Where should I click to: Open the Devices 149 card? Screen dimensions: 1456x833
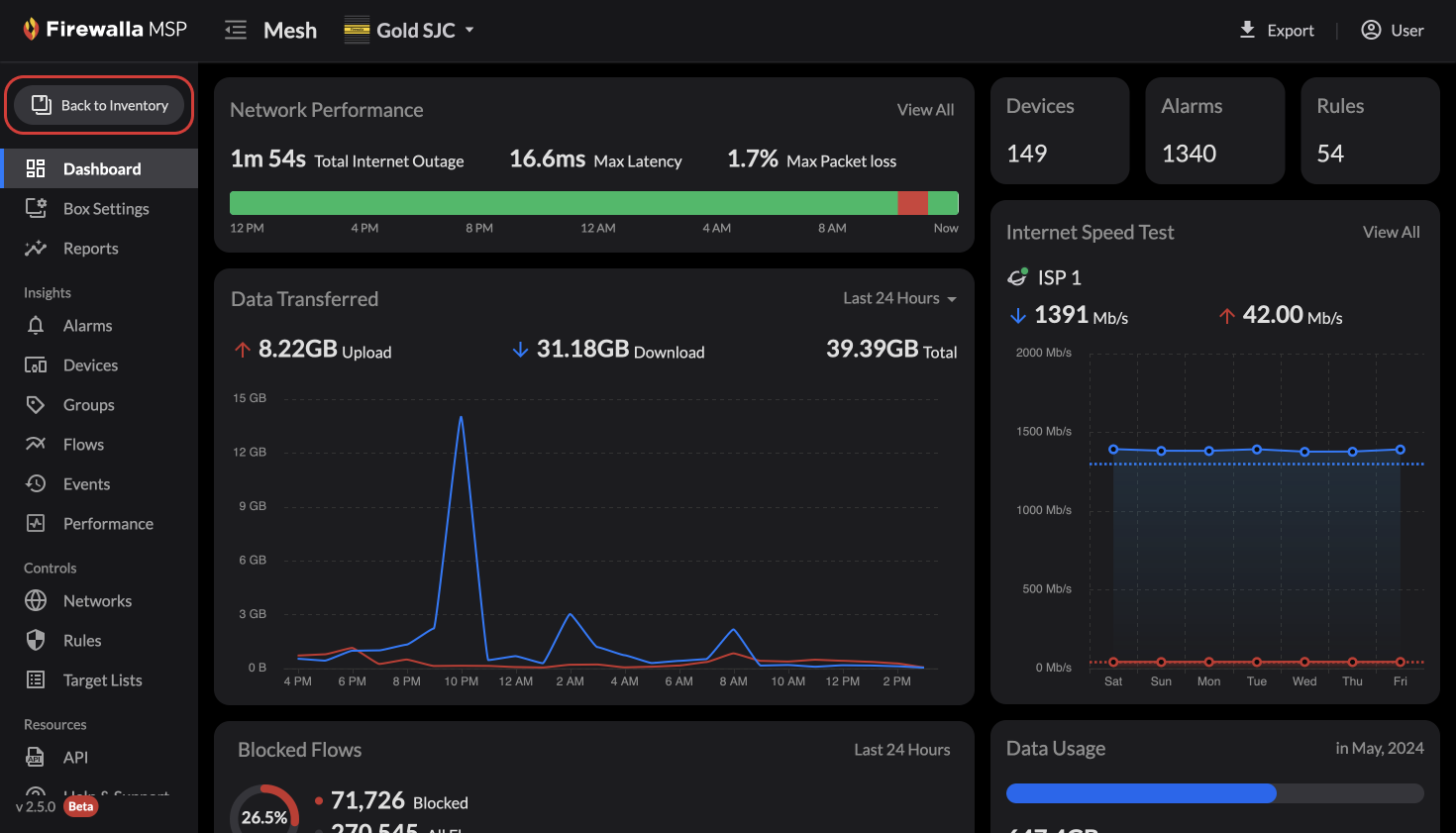tap(1060, 131)
